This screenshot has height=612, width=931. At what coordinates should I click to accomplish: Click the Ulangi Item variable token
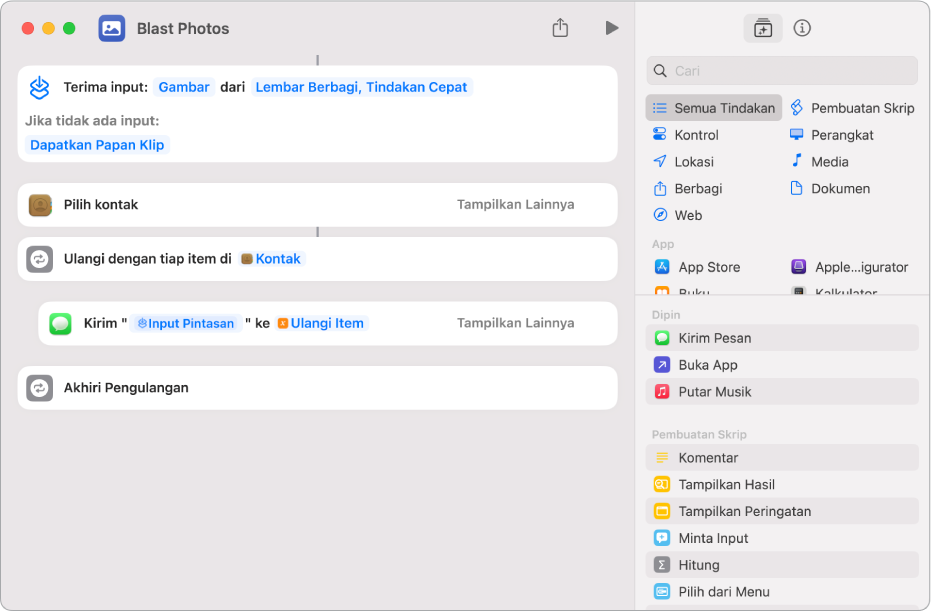coord(321,324)
